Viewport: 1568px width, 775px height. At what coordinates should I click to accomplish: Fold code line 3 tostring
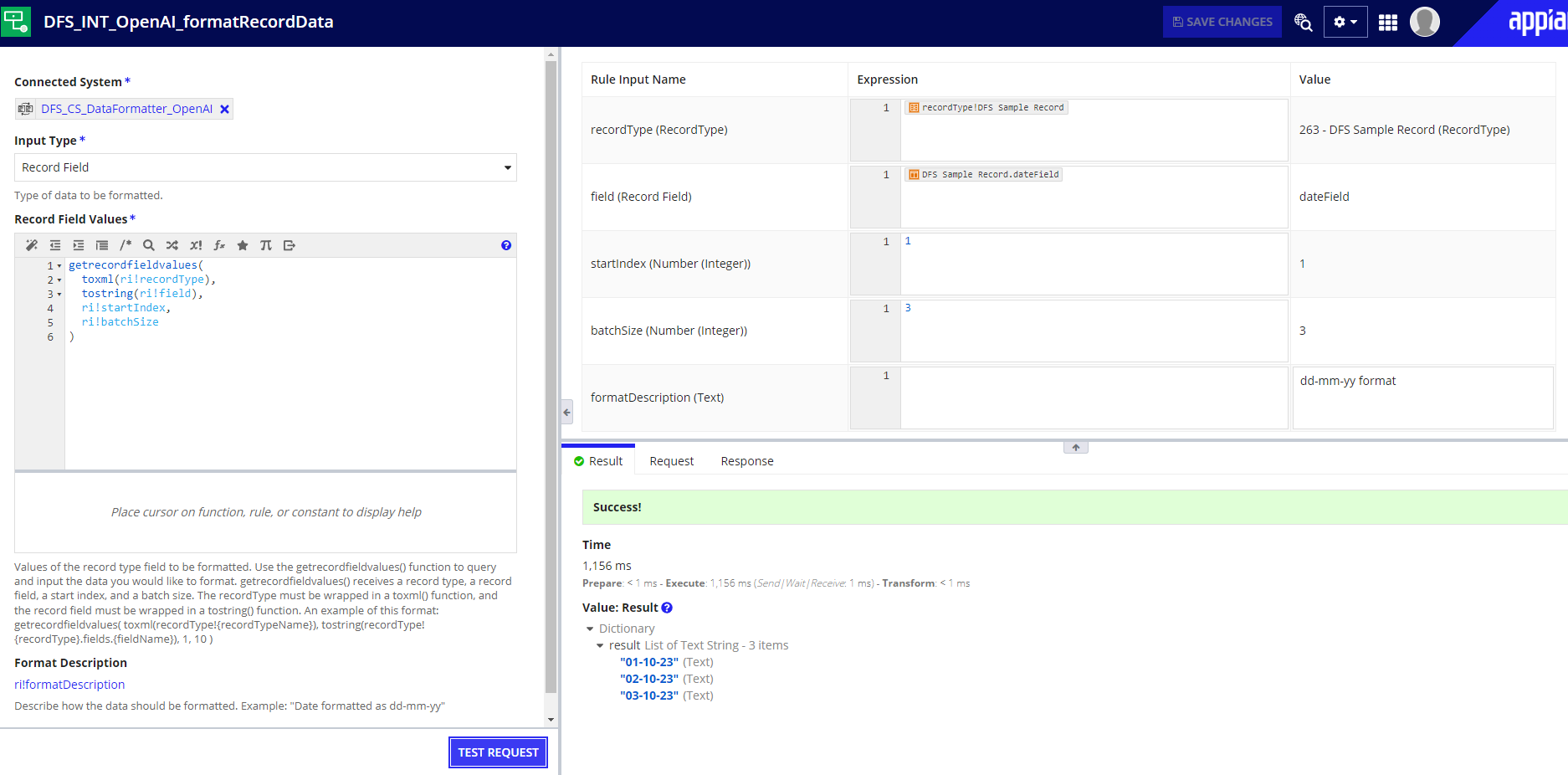click(x=59, y=295)
